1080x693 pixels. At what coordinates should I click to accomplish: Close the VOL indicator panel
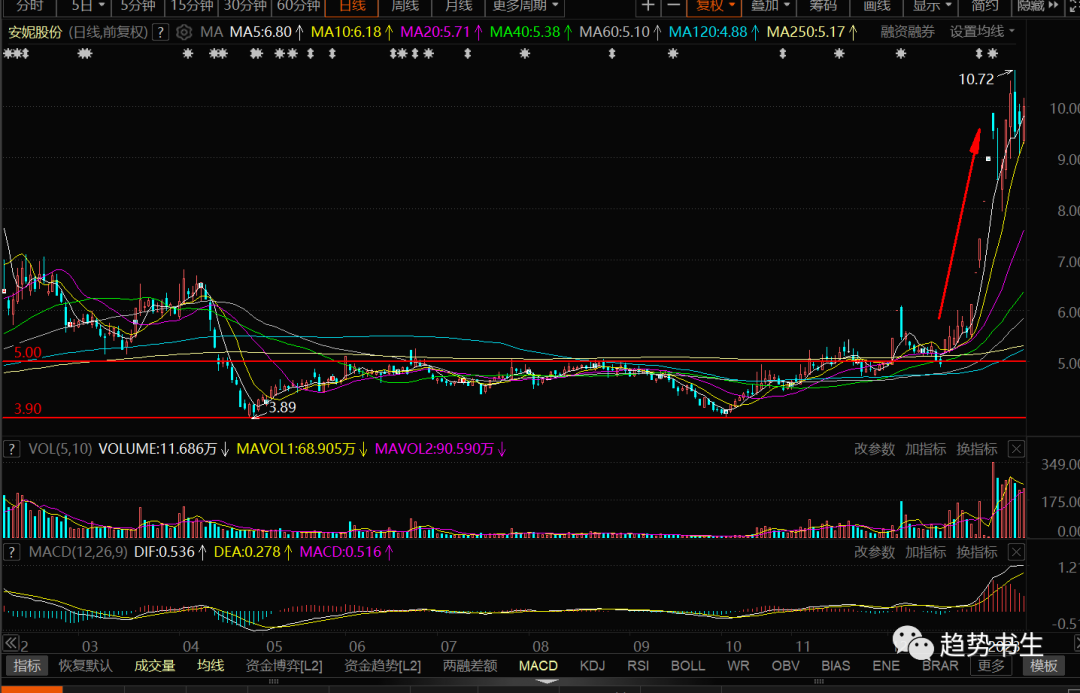[1016, 449]
